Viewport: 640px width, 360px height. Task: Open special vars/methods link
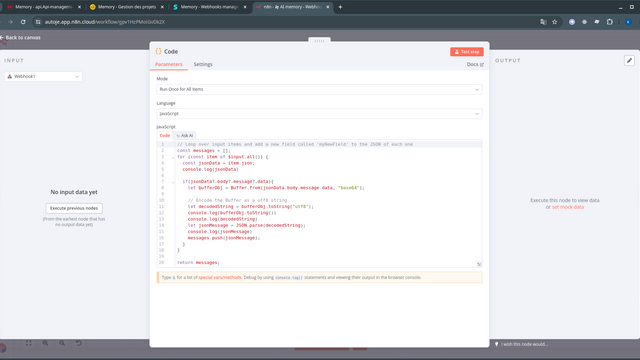coord(220,278)
